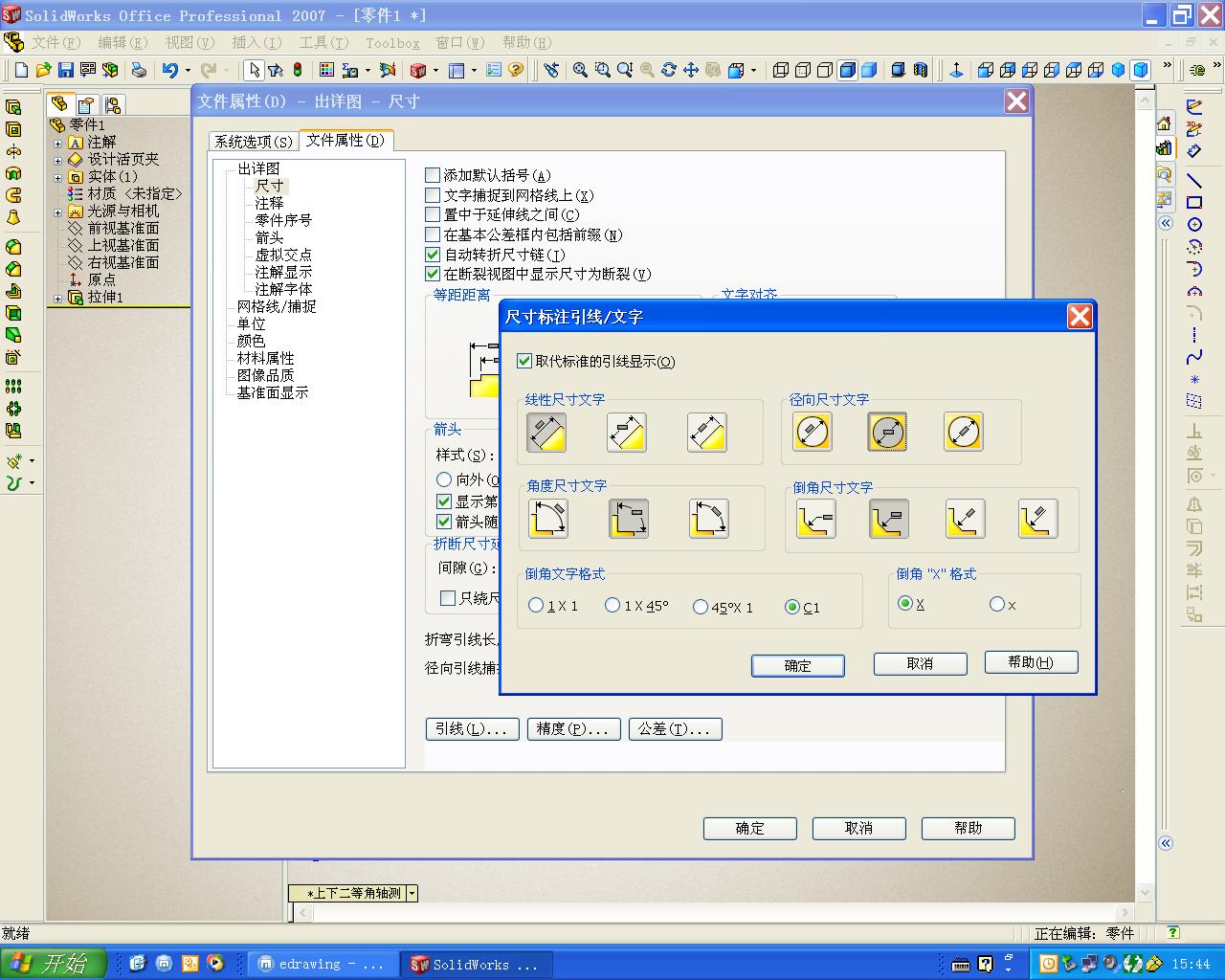Select the Line sketch tool in right toolbar
Screen dimensions: 1225x980
coord(1194,180)
